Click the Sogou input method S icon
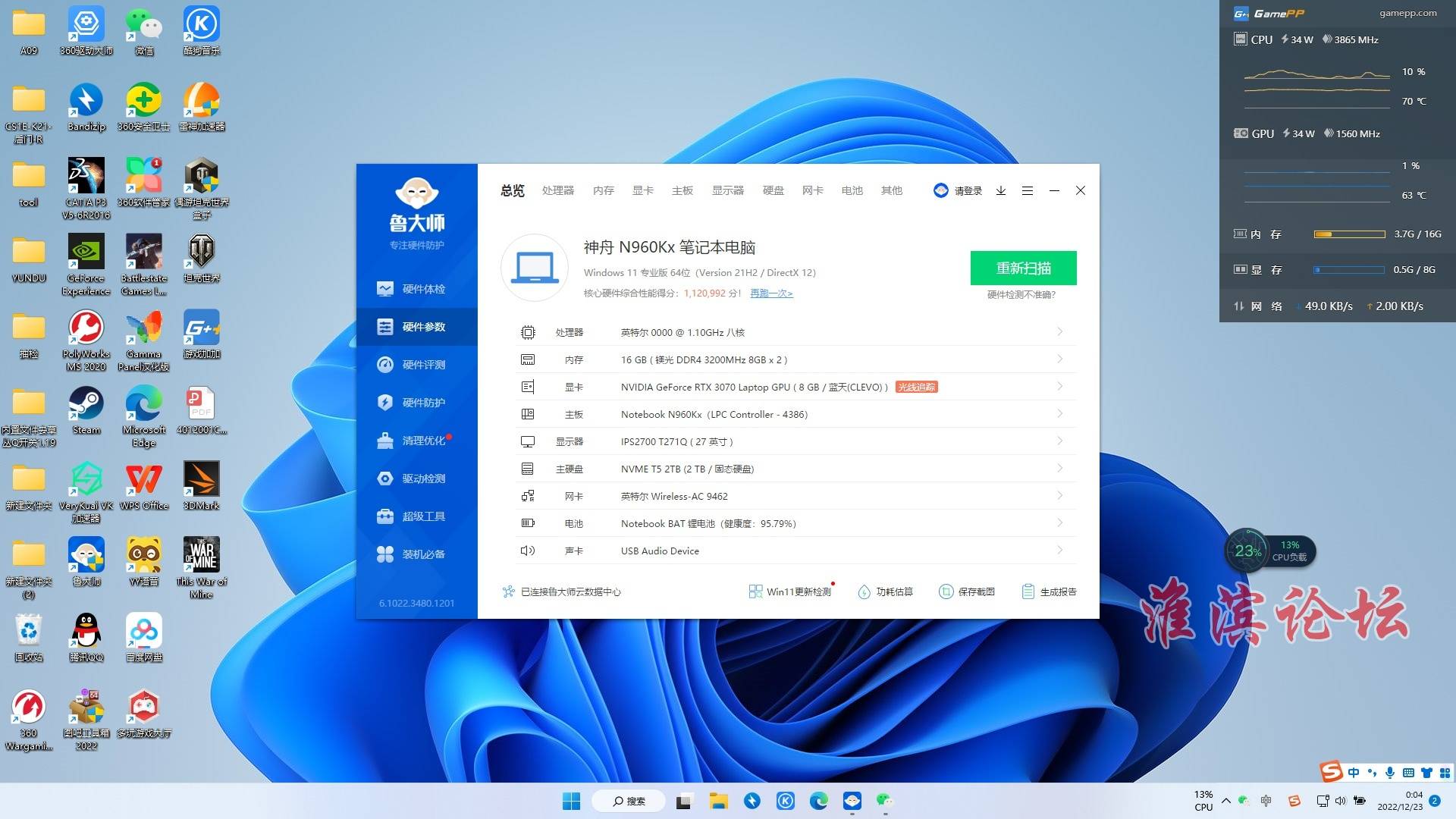This screenshot has height=819, width=1456. click(1332, 772)
